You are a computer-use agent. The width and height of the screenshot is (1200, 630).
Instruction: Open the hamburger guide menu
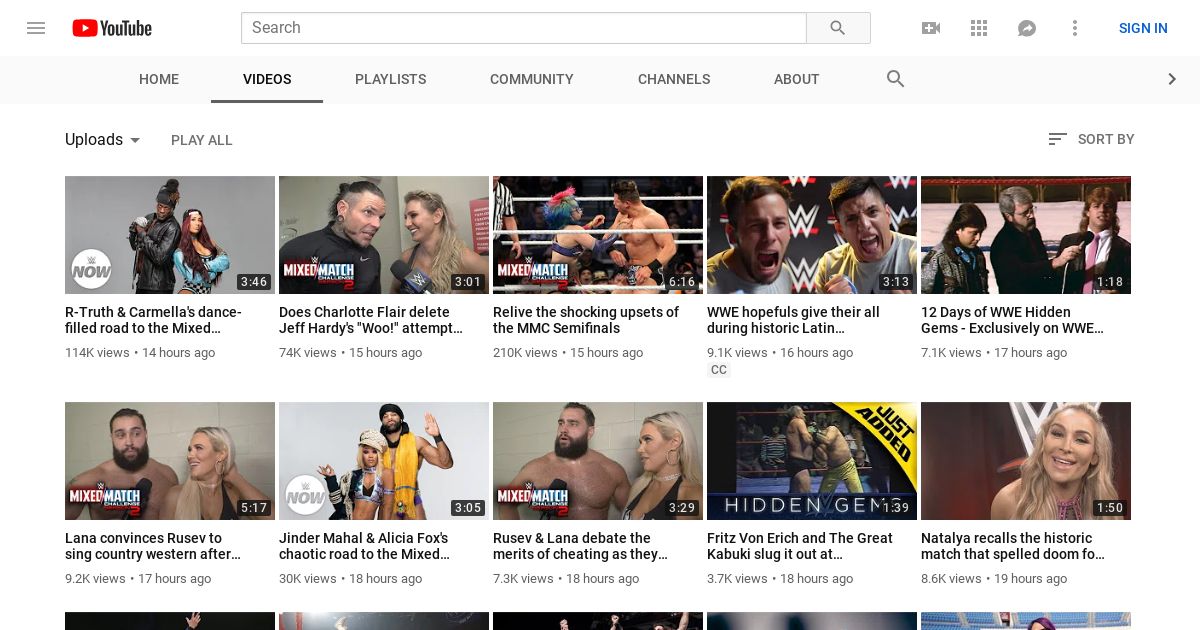pos(36,28)
